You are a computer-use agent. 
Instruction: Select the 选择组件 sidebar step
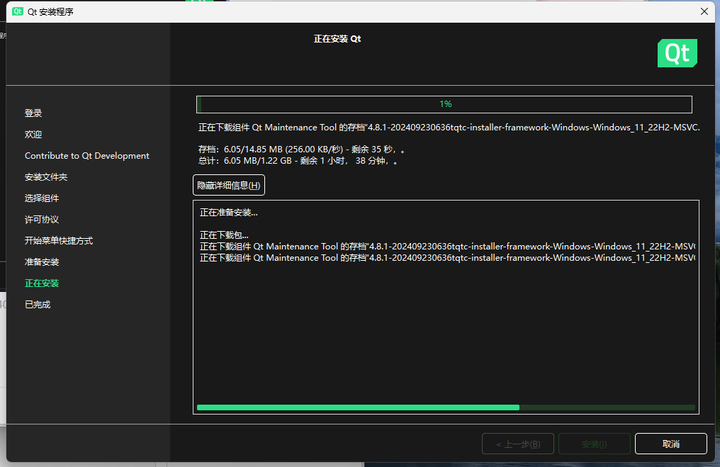[42, 198]
